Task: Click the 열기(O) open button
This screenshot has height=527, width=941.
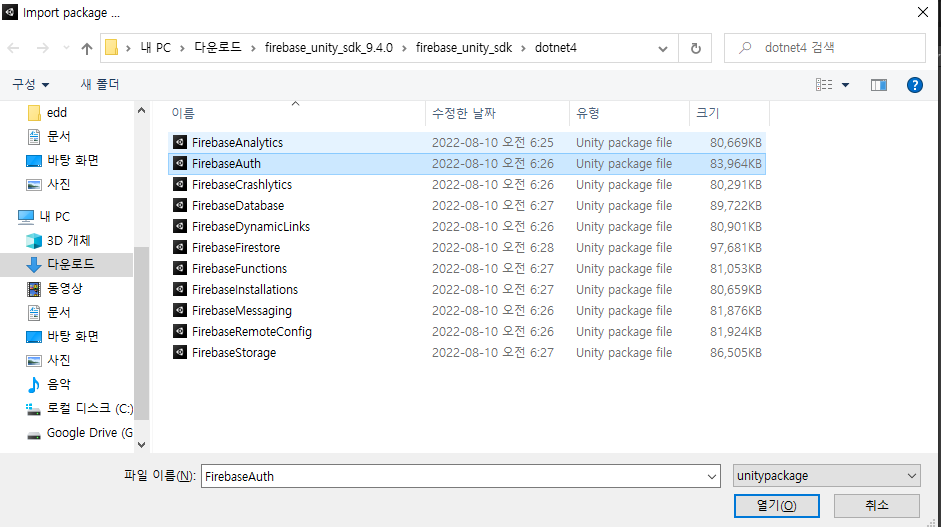Action: pyautogui.click(x=777, y=505)
